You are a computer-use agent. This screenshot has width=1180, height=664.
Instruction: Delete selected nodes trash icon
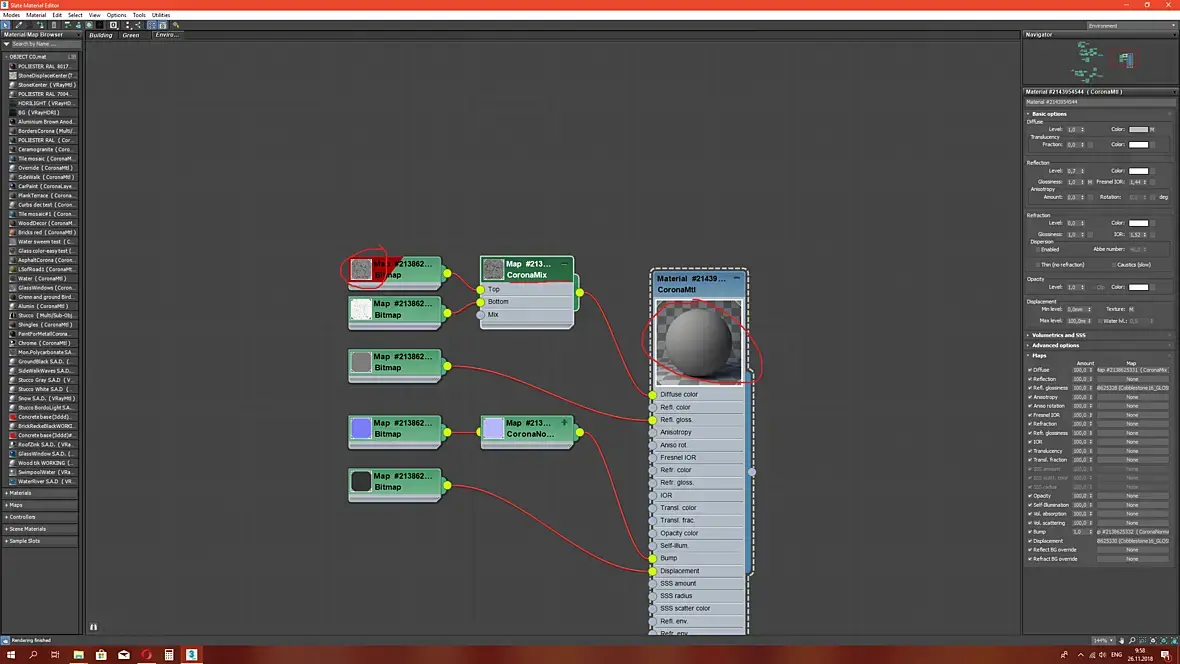[53, 25]
